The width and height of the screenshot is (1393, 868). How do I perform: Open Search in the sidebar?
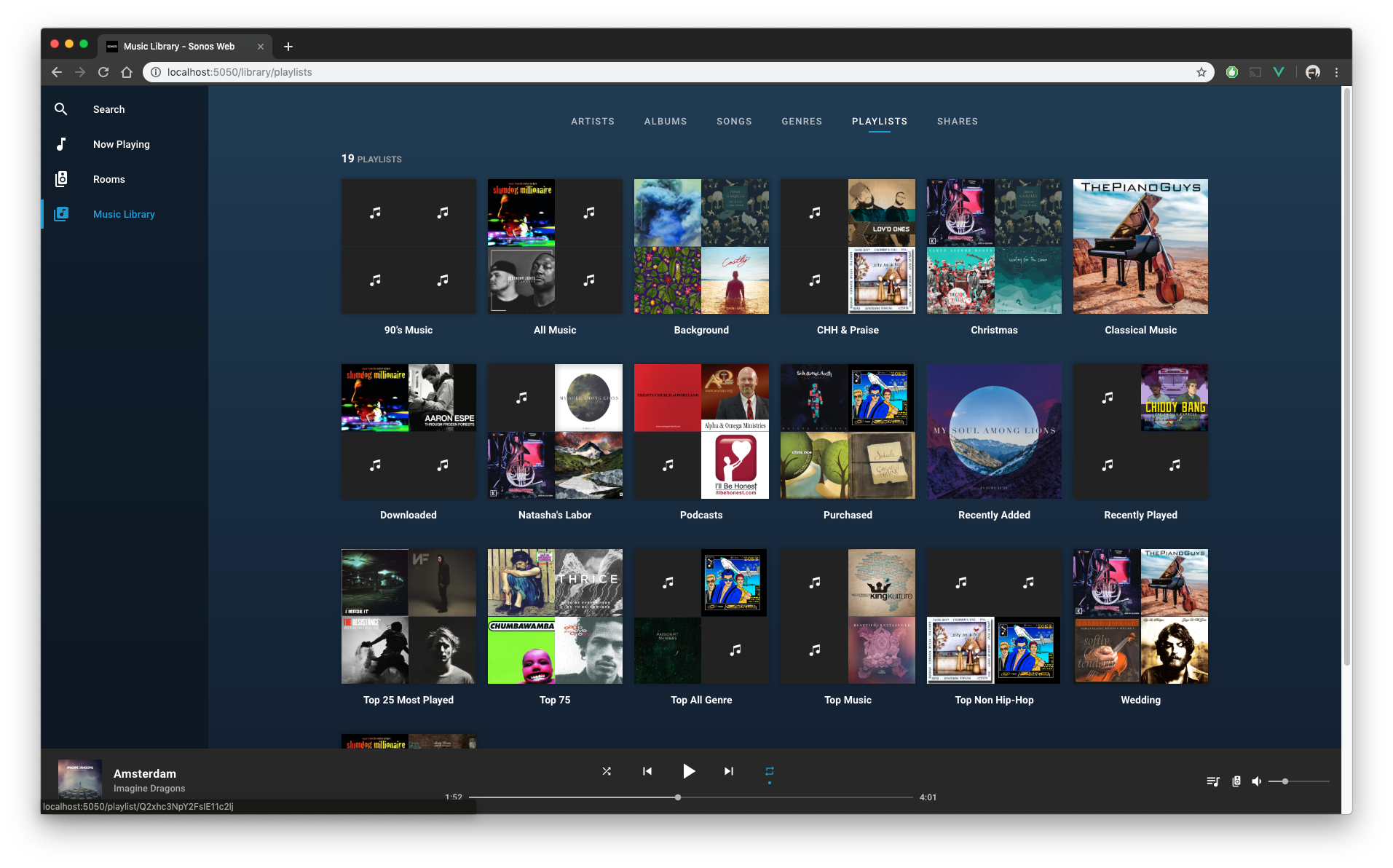[x=108, y=109]
